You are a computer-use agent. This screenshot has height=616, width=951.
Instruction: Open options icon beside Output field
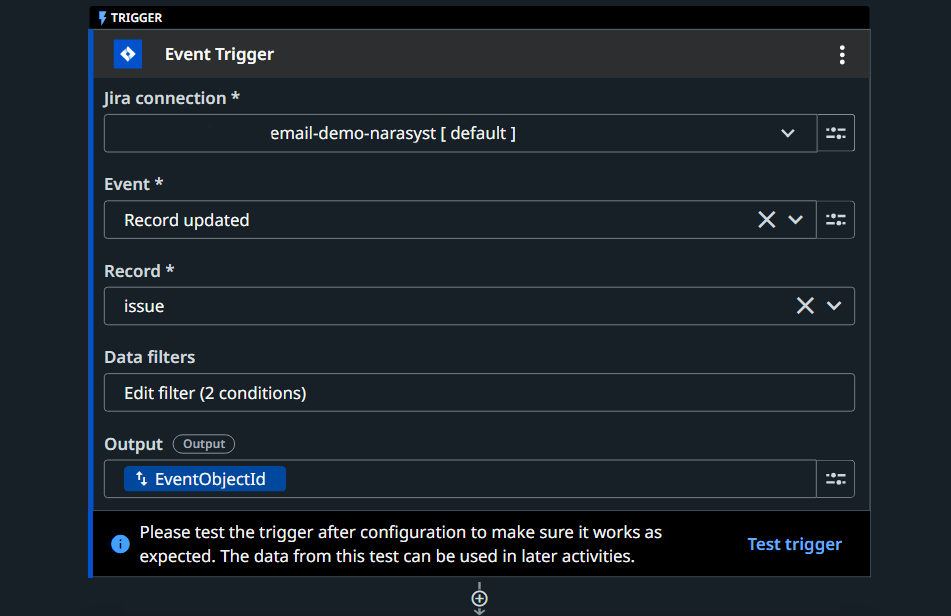point(835,479)
